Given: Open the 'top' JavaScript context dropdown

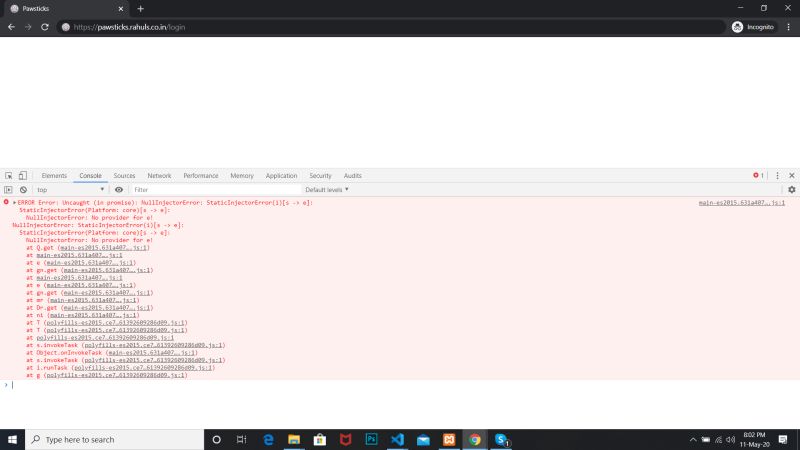Looking at the screenshot, I should (x=70, y=190).
